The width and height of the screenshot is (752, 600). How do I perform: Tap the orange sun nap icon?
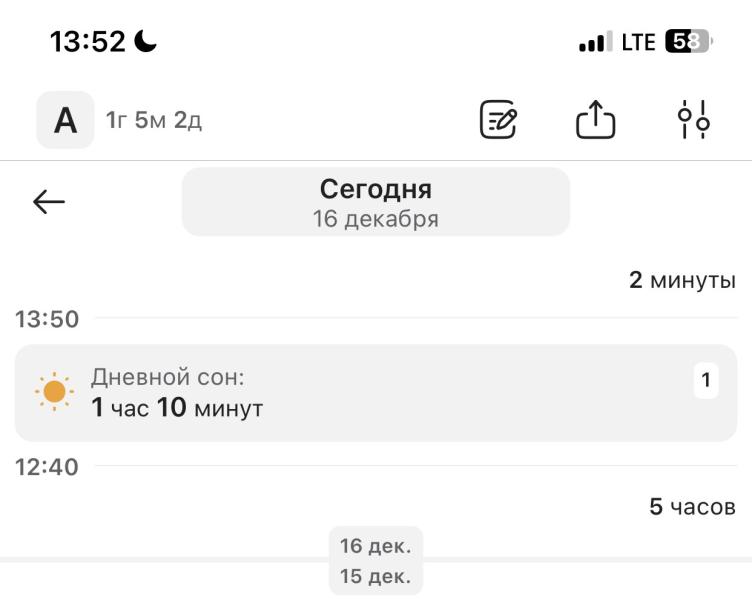coord(54,392)
